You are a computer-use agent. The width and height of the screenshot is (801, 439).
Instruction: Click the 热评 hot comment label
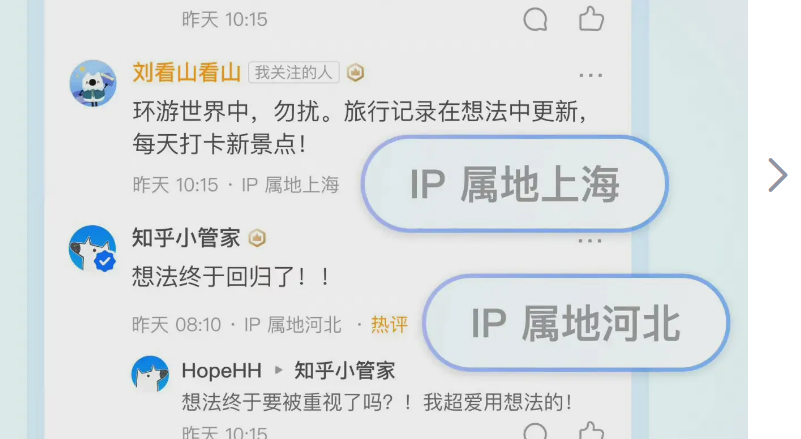(389, 325)
